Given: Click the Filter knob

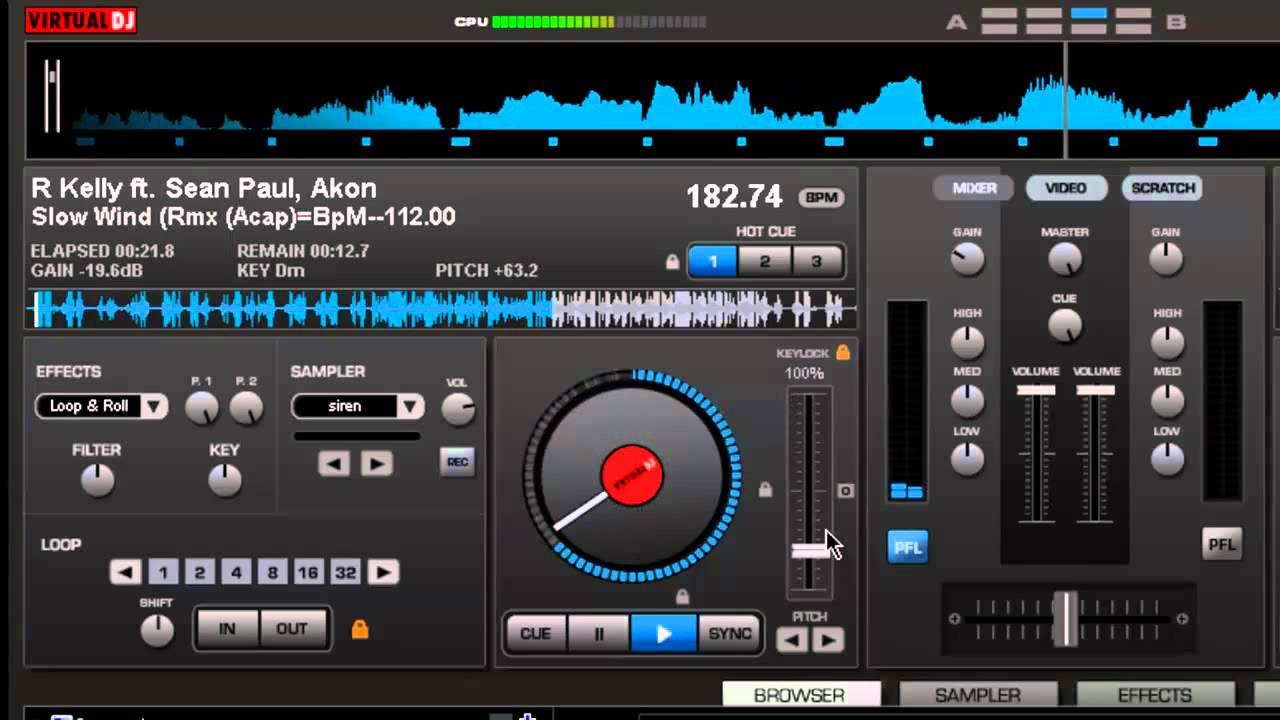Looking at the screenshot, I should 97,481.
